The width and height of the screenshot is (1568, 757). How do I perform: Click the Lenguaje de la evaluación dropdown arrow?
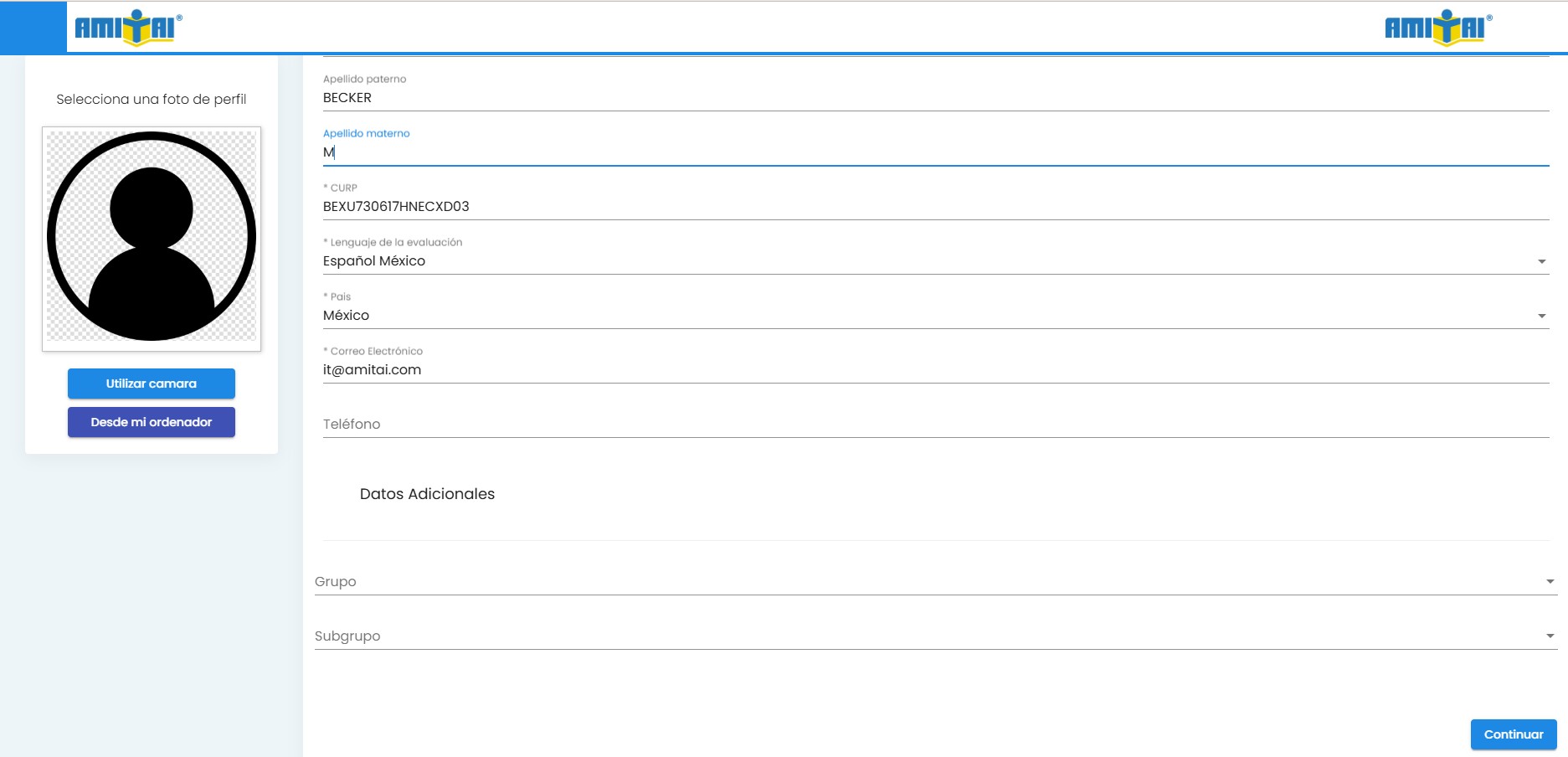[1541, 262]
